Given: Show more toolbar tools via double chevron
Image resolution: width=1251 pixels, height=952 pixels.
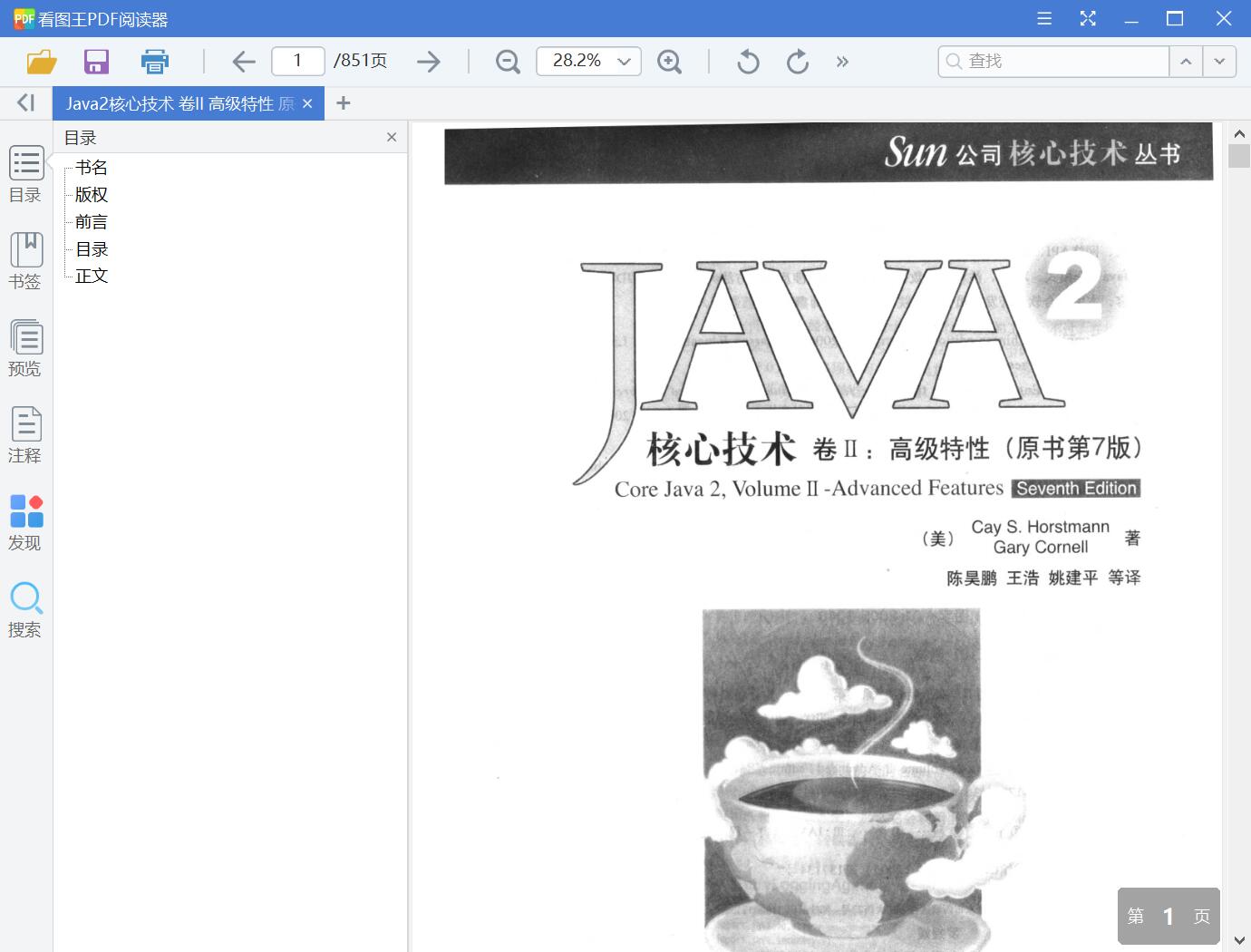Looking at the screenshot, I should click(842, 62).
